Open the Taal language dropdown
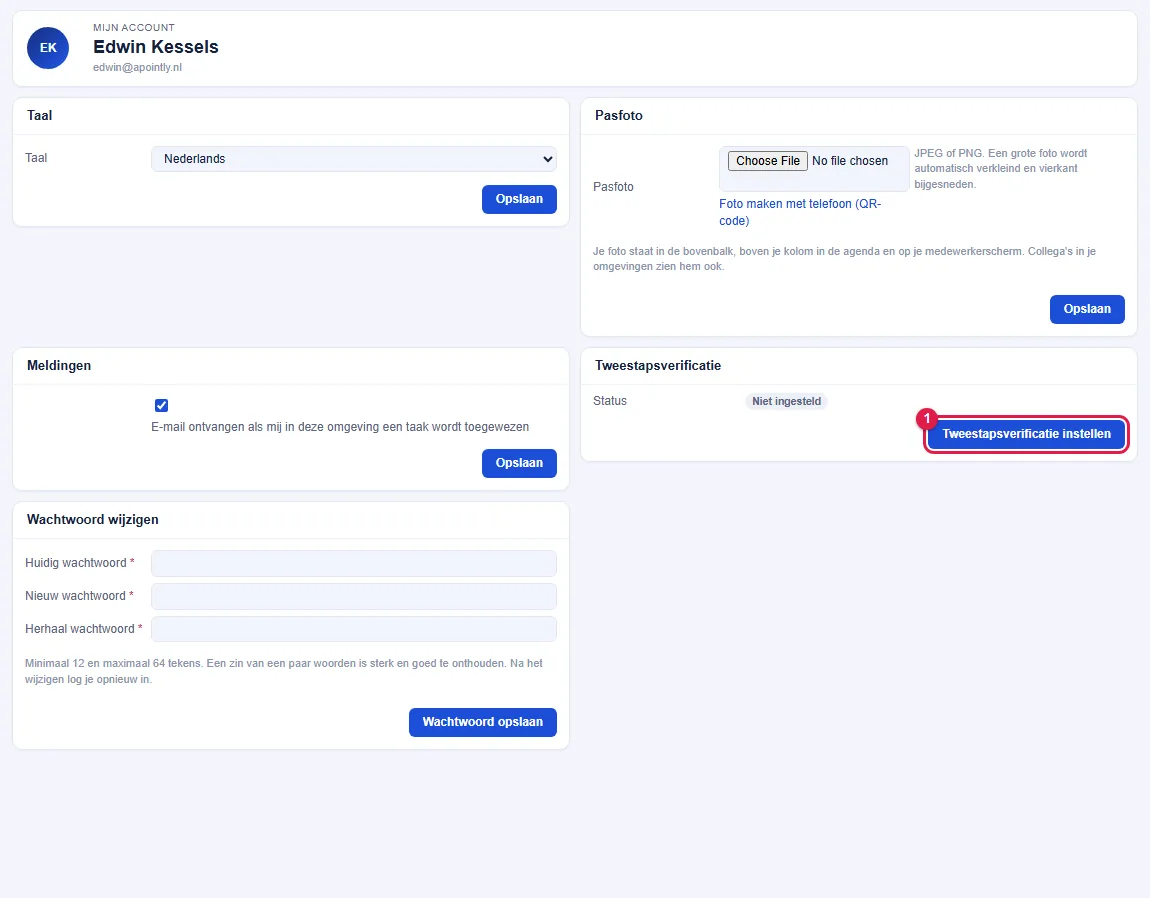This screenshot has height=898, width=1150. 354,158
